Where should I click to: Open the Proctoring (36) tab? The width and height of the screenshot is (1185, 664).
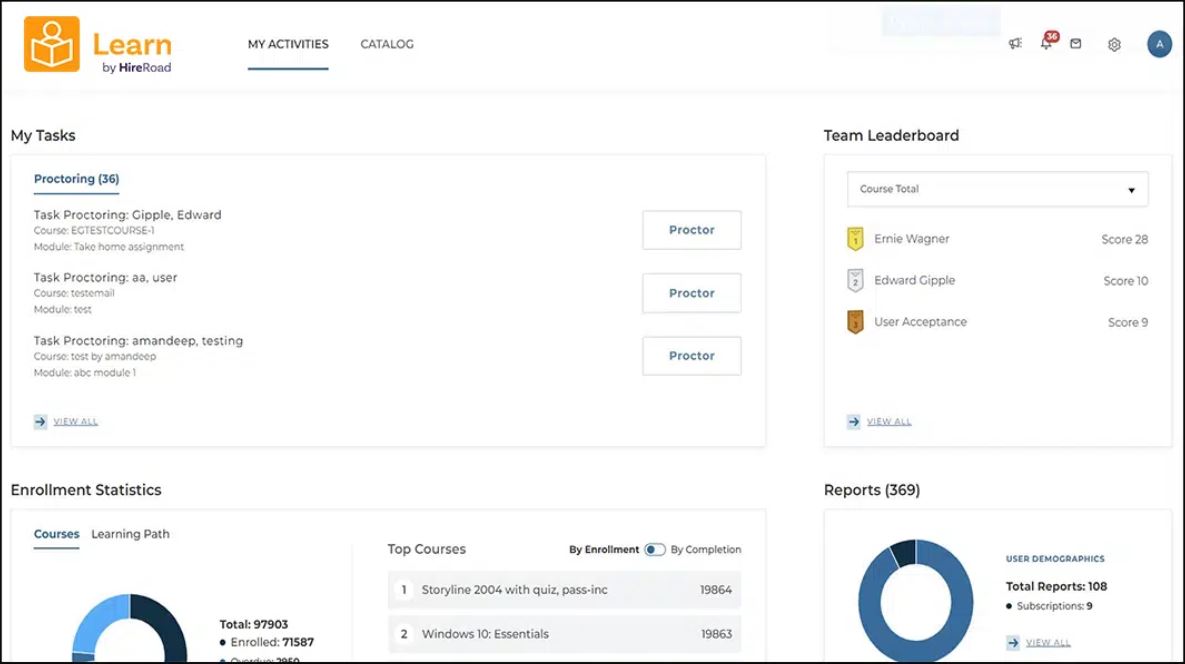(x=76, y=178)
